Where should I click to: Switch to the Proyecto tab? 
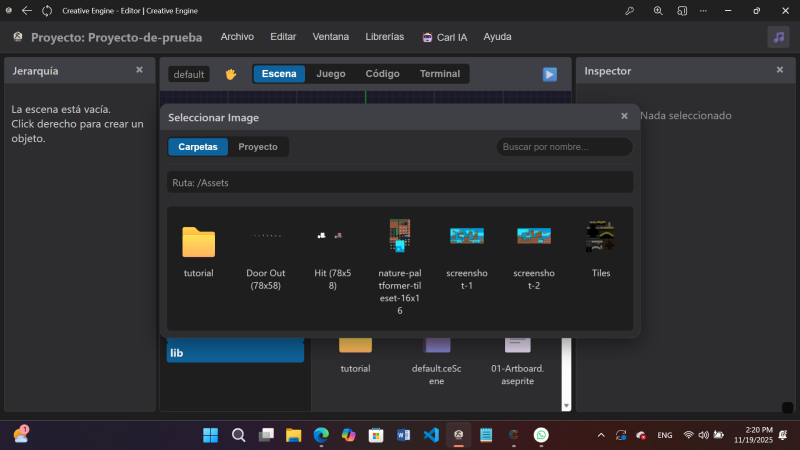(x=258, y=147)
